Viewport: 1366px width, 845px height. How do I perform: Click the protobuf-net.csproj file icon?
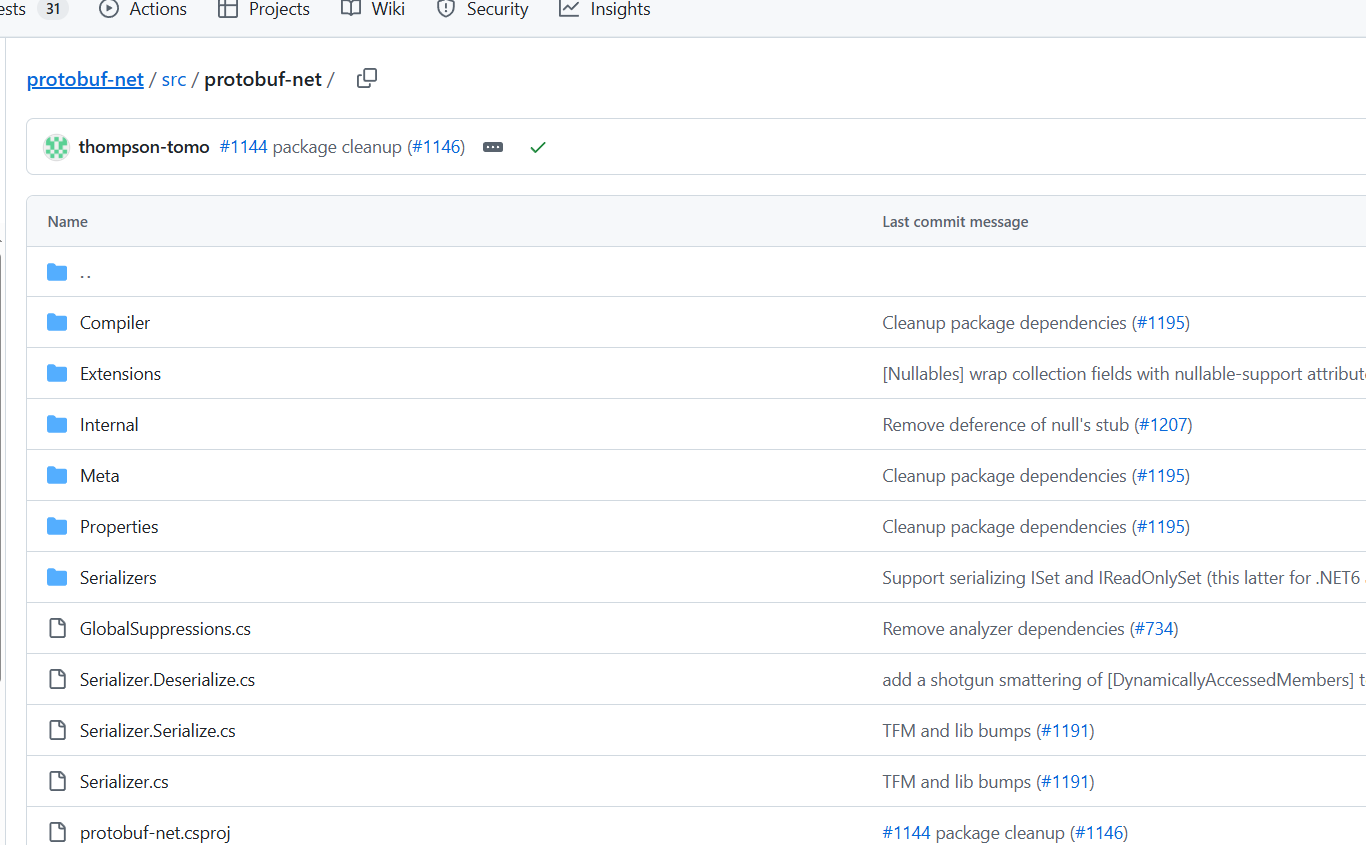[57, 833]
